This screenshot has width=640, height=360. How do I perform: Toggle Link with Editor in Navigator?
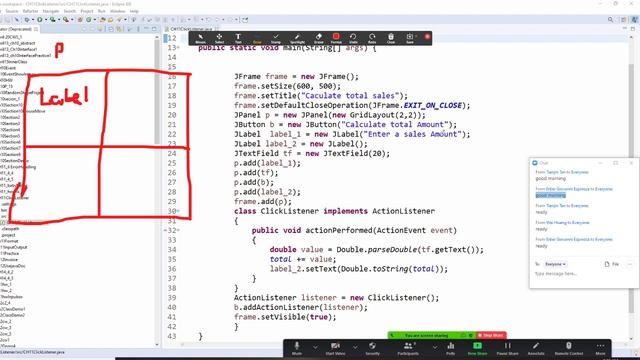[x=119, y=29]
